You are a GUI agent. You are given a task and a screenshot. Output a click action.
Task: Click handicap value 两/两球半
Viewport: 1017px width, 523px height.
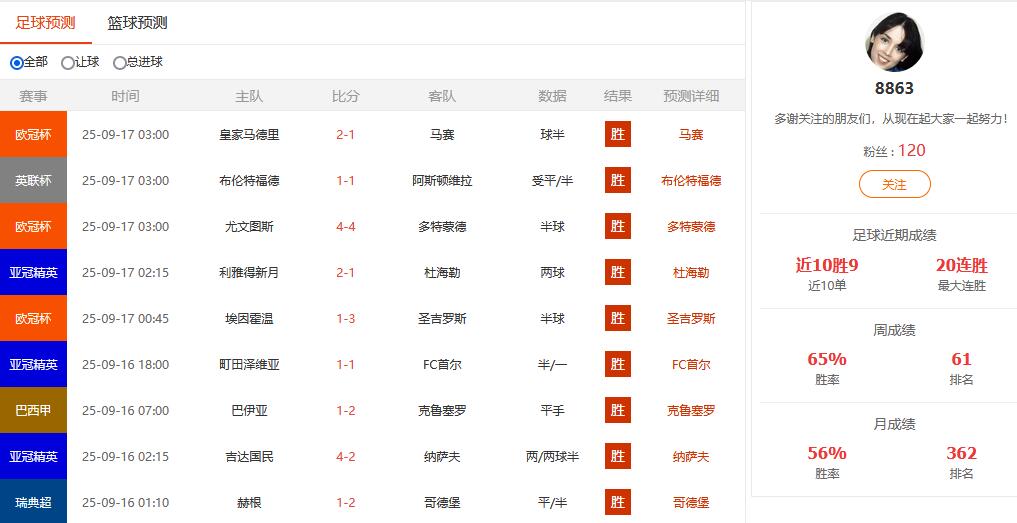click(553, 457)
